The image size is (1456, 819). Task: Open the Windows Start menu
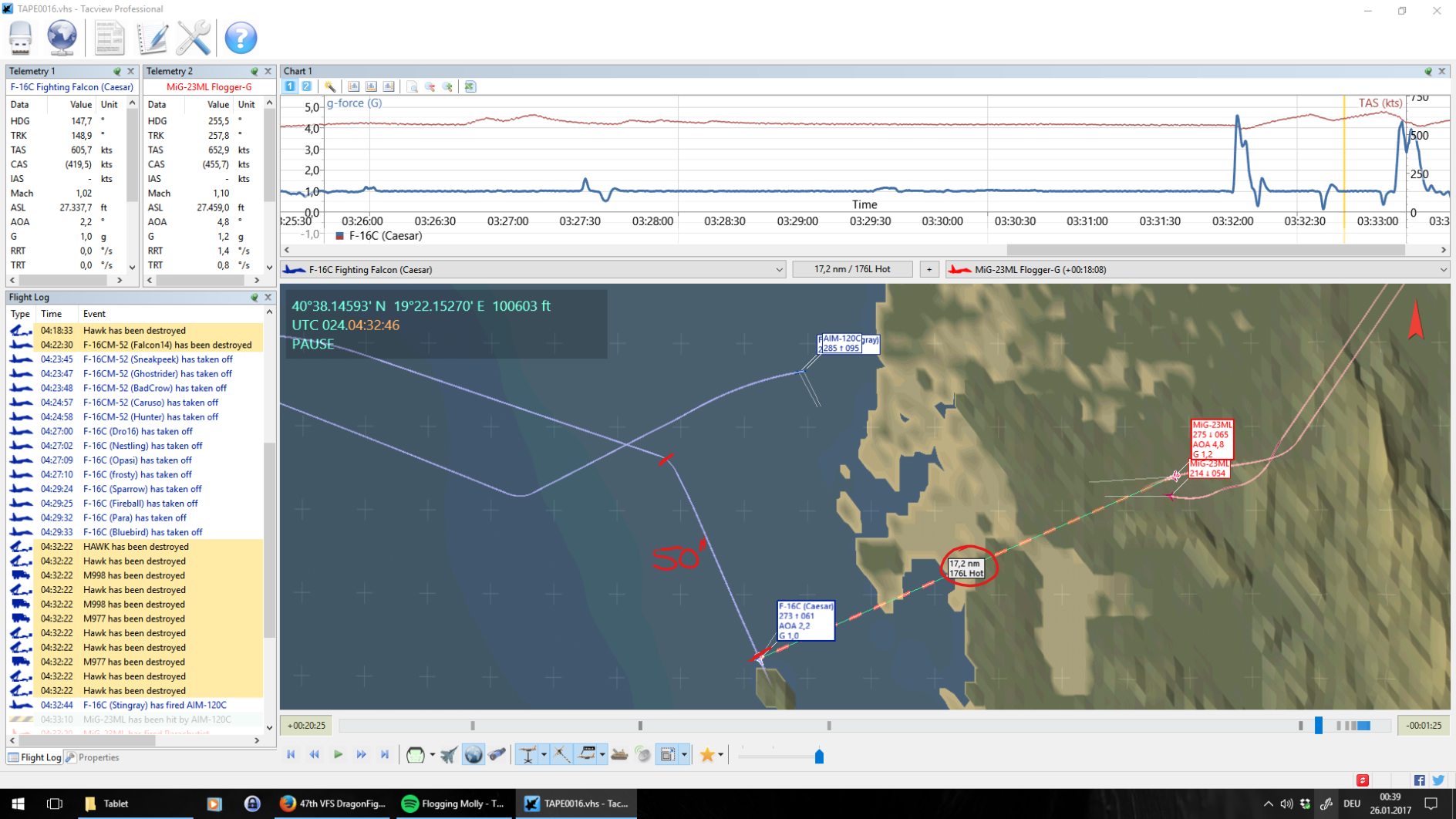pyautogui.click(x=18, y=804)
